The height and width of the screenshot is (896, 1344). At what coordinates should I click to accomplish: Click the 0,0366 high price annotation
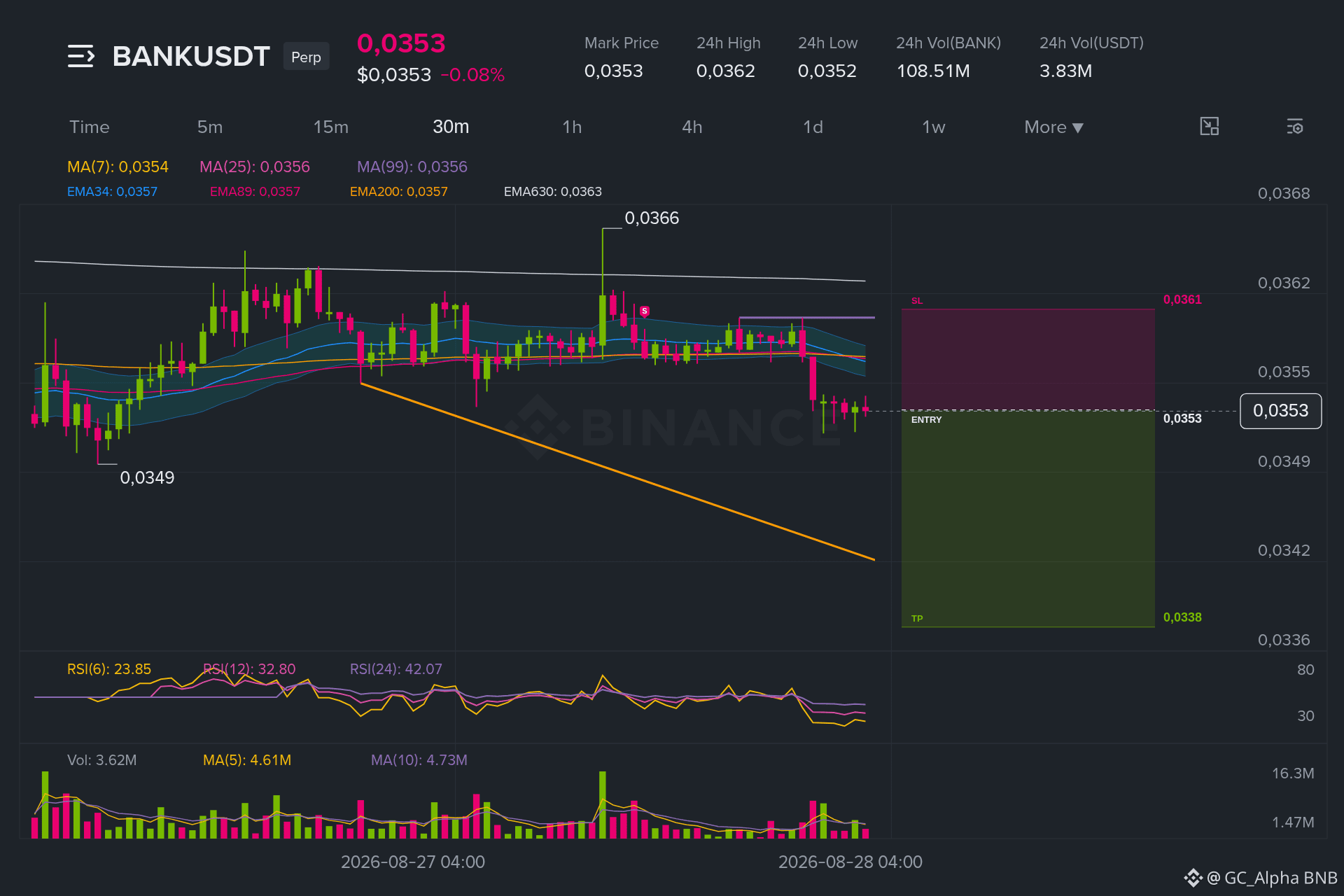tap(652, 218)
